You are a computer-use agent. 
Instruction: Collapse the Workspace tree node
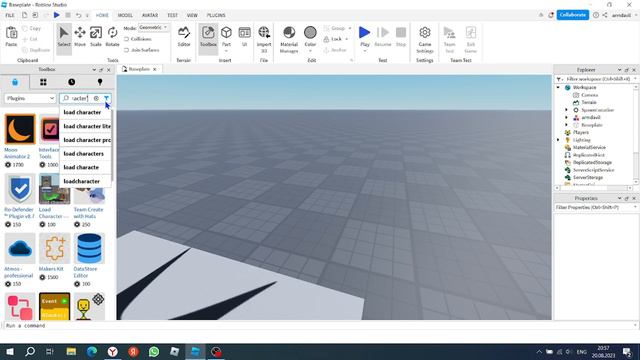coord(558,87)
